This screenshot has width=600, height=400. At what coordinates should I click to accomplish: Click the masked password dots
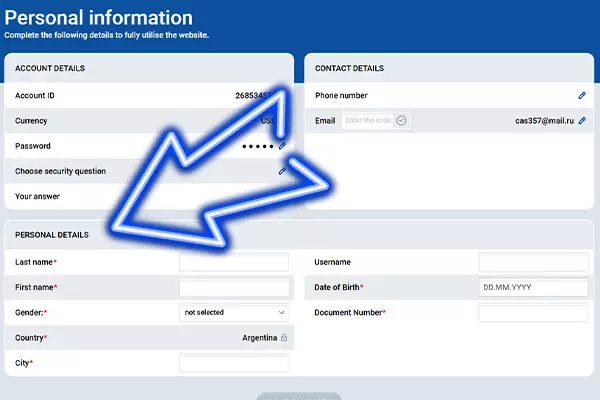258,146
